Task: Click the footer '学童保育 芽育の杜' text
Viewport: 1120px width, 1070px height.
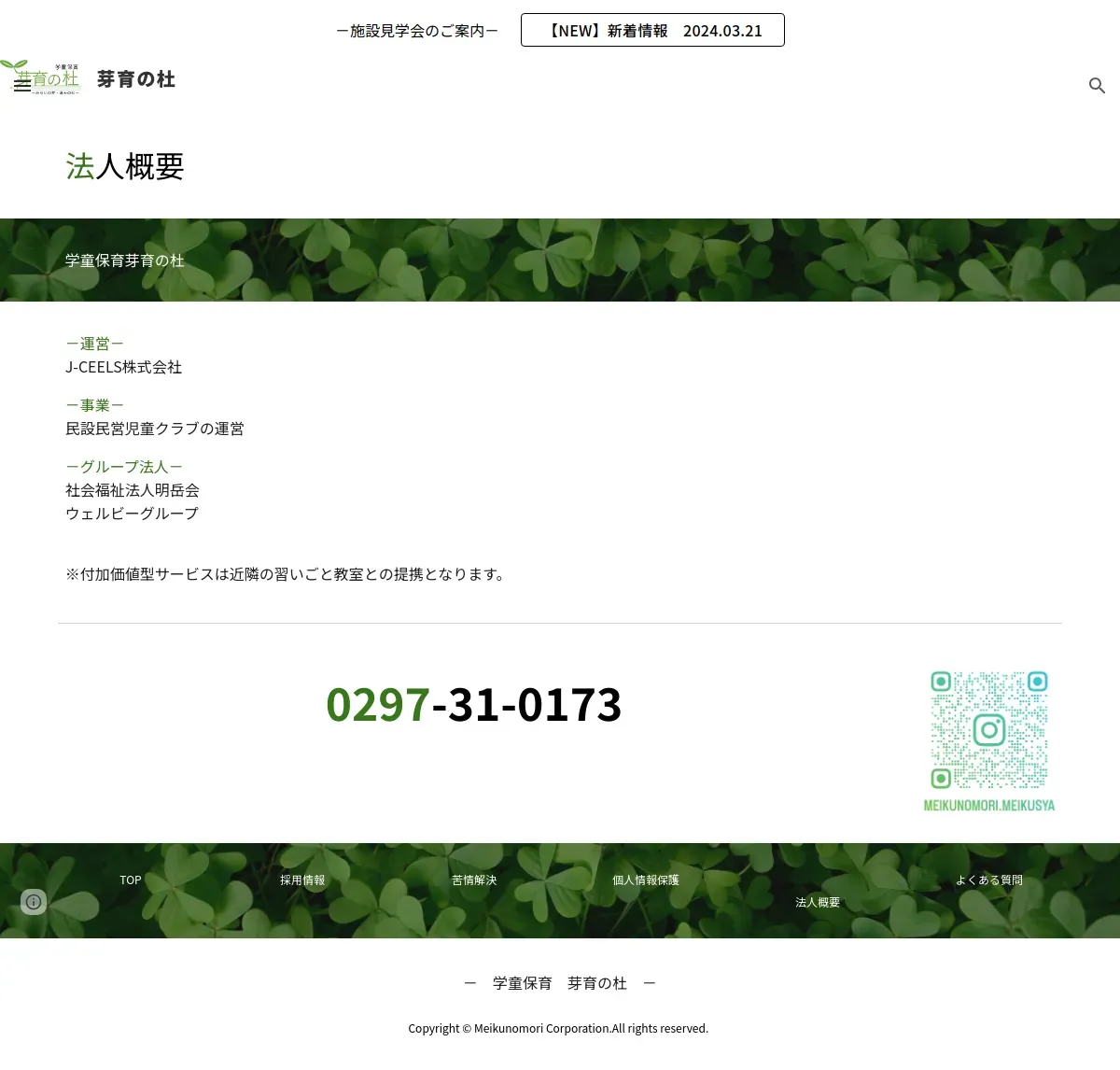Action: click(560, 983)
